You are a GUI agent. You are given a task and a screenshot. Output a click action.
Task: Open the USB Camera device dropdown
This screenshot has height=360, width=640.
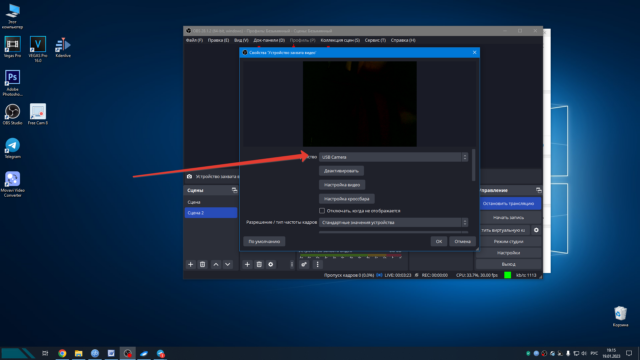click(x=393, y=157)
